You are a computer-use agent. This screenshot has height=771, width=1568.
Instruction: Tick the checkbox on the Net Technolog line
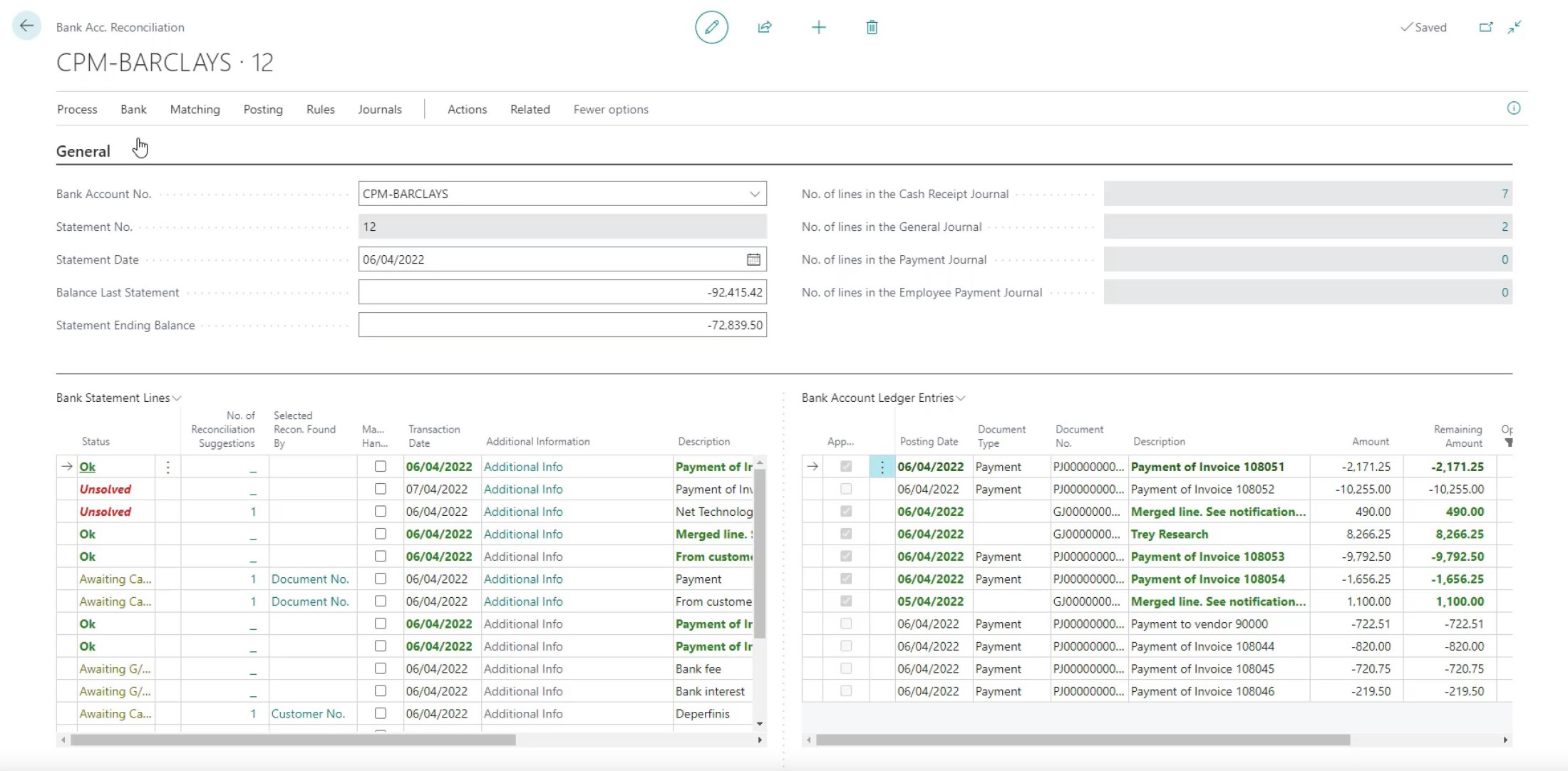[381, 512]
